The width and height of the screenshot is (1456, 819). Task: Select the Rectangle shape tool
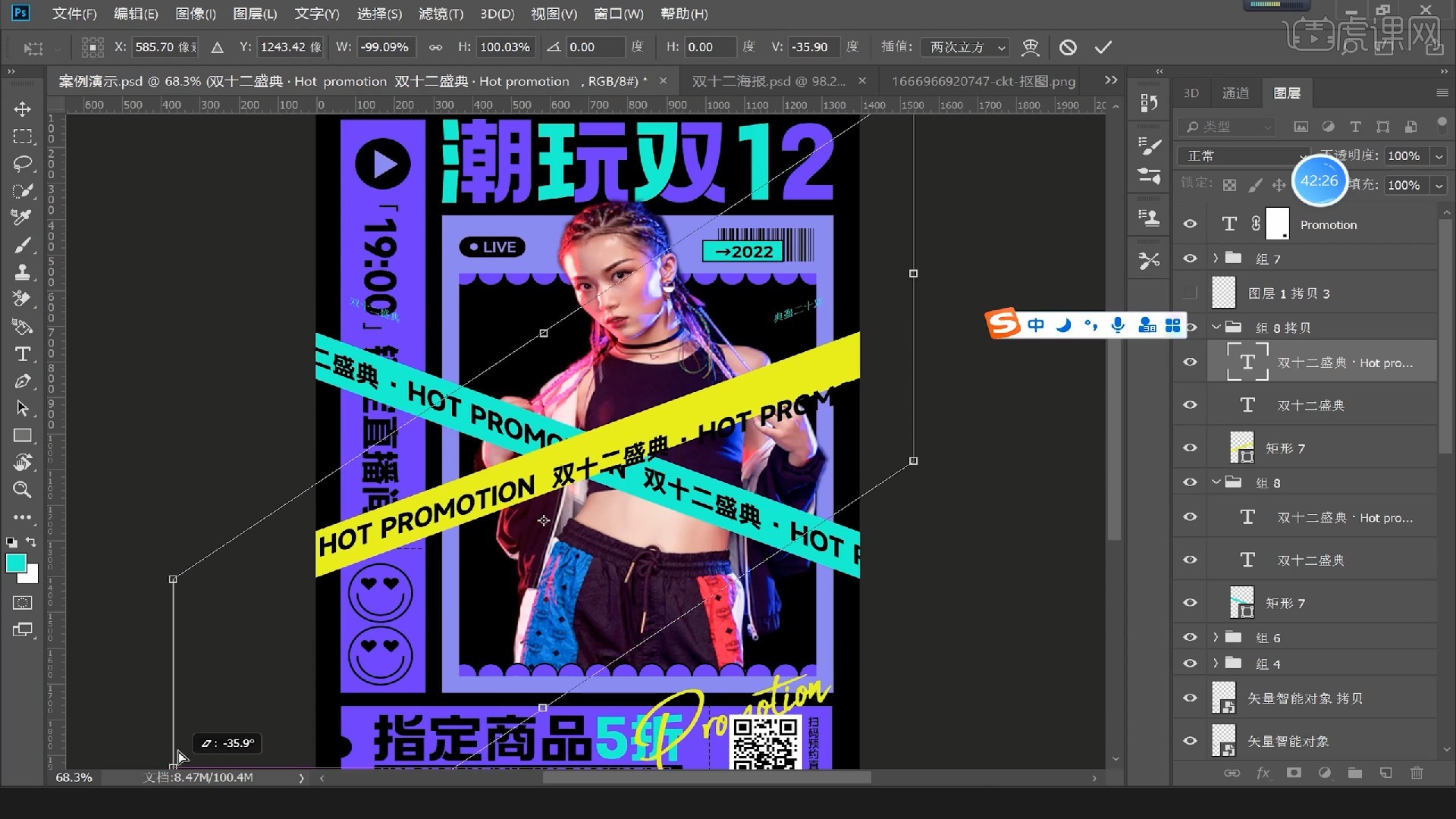point(22,435)
